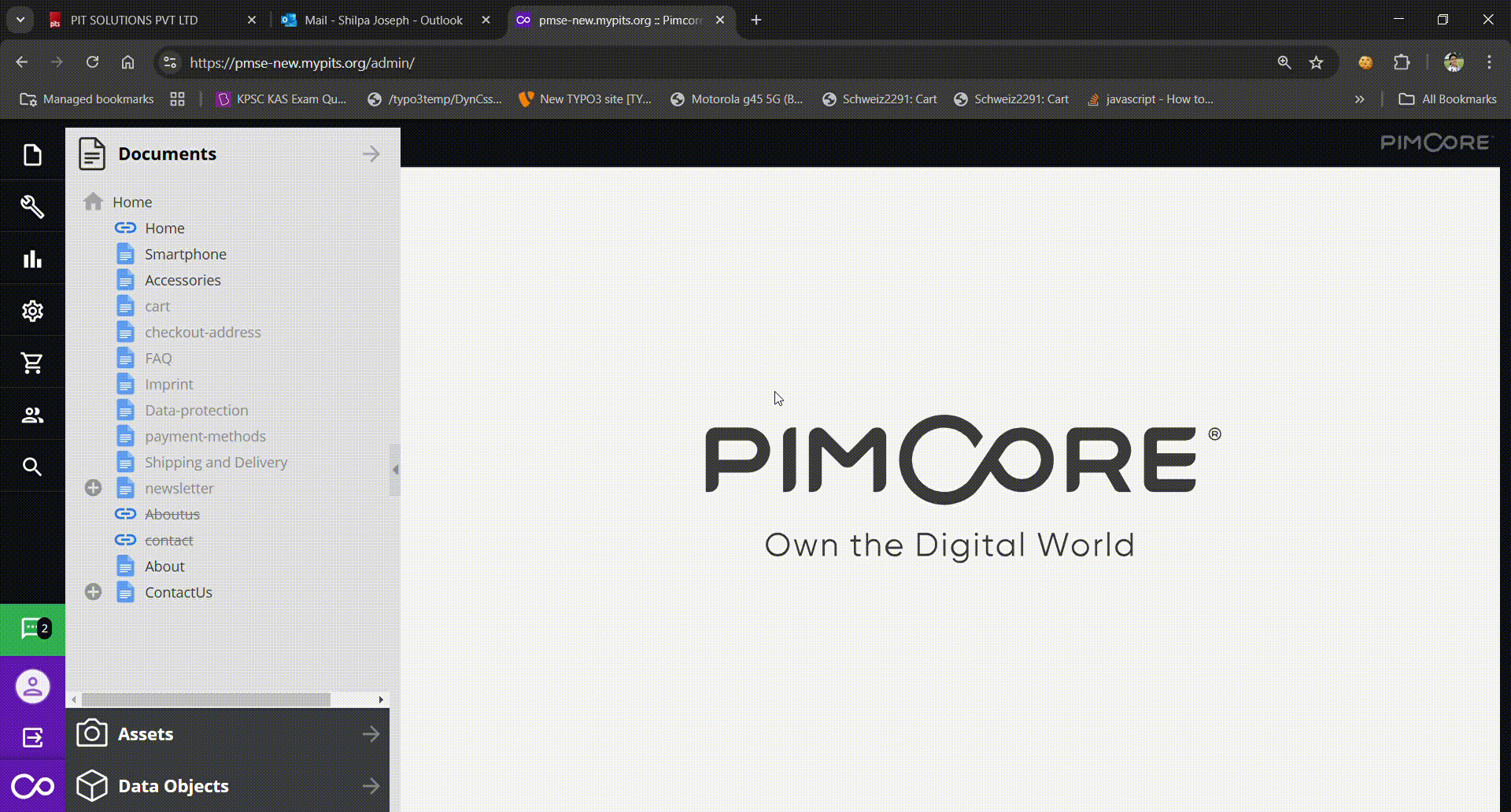The image size is (1511, 812).
Task: Reload the page
Action: coord(92,62)
